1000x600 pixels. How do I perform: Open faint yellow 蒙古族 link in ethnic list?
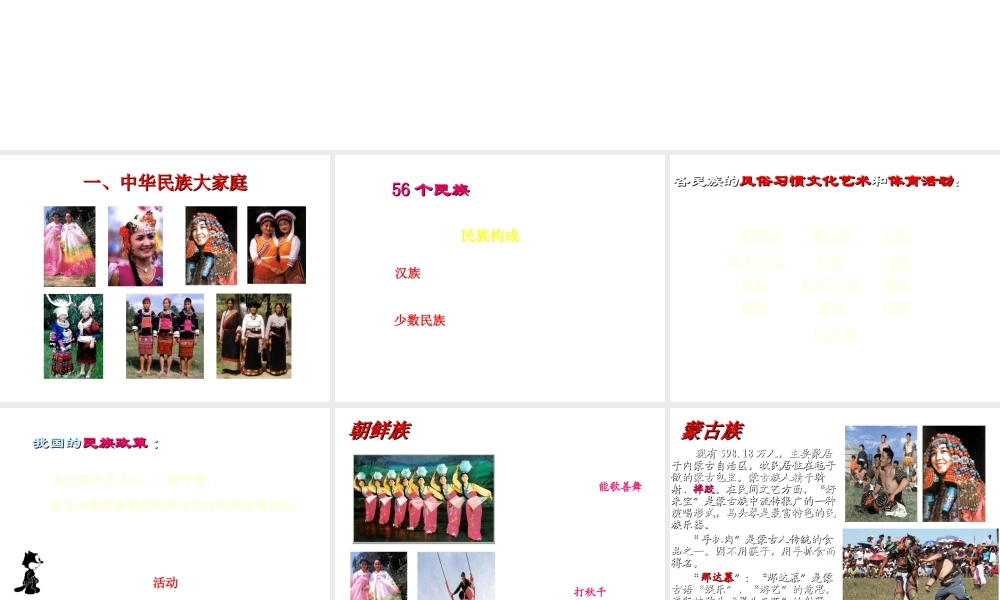point(832,237)
